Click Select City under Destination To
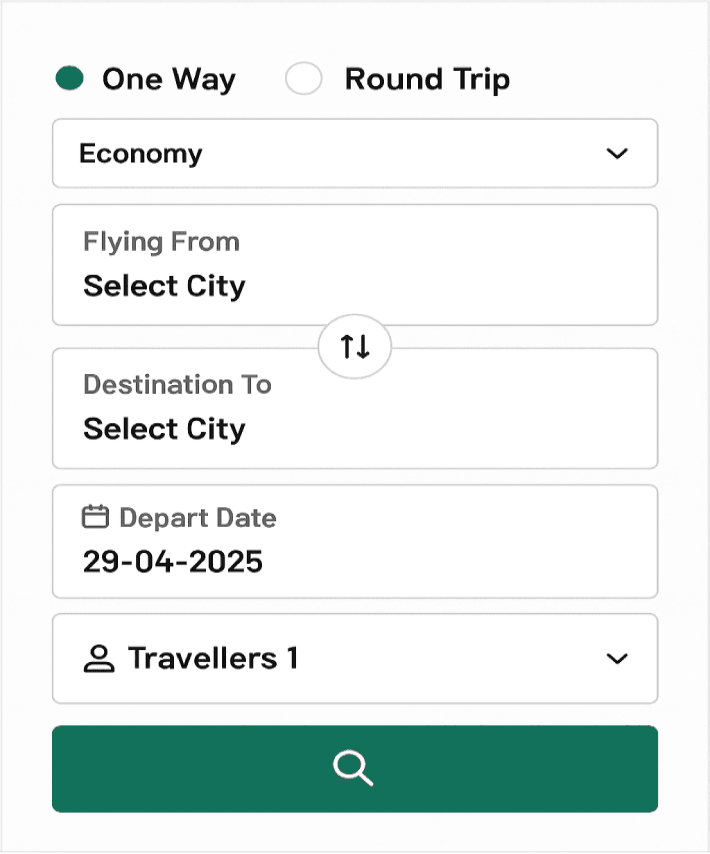 tap(164, 429)
